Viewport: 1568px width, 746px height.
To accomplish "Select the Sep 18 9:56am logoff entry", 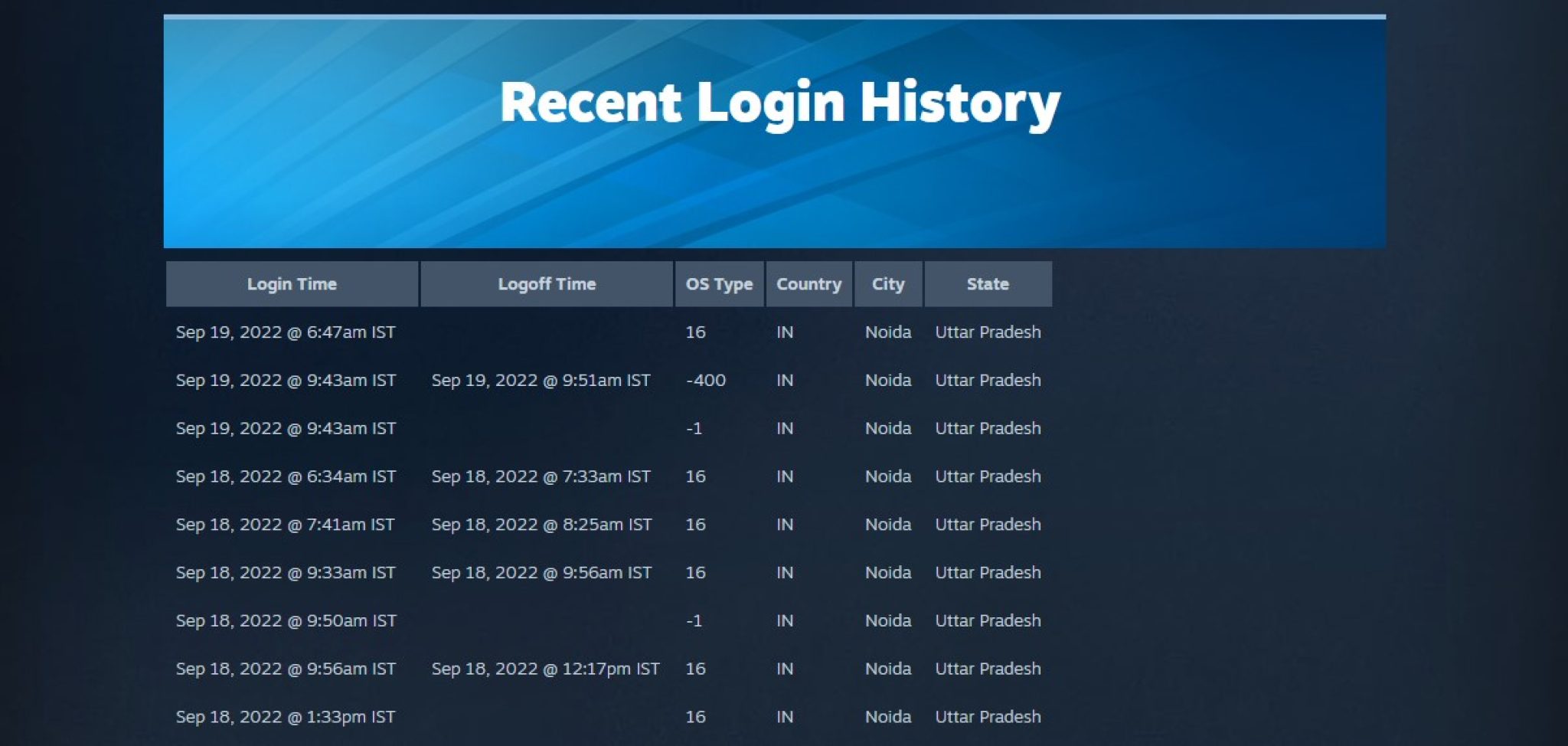I will (x=542, y=572).
